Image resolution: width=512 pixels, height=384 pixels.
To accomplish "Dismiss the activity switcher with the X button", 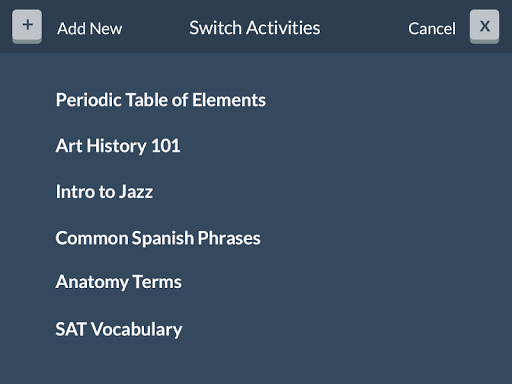I will point(484,26).
